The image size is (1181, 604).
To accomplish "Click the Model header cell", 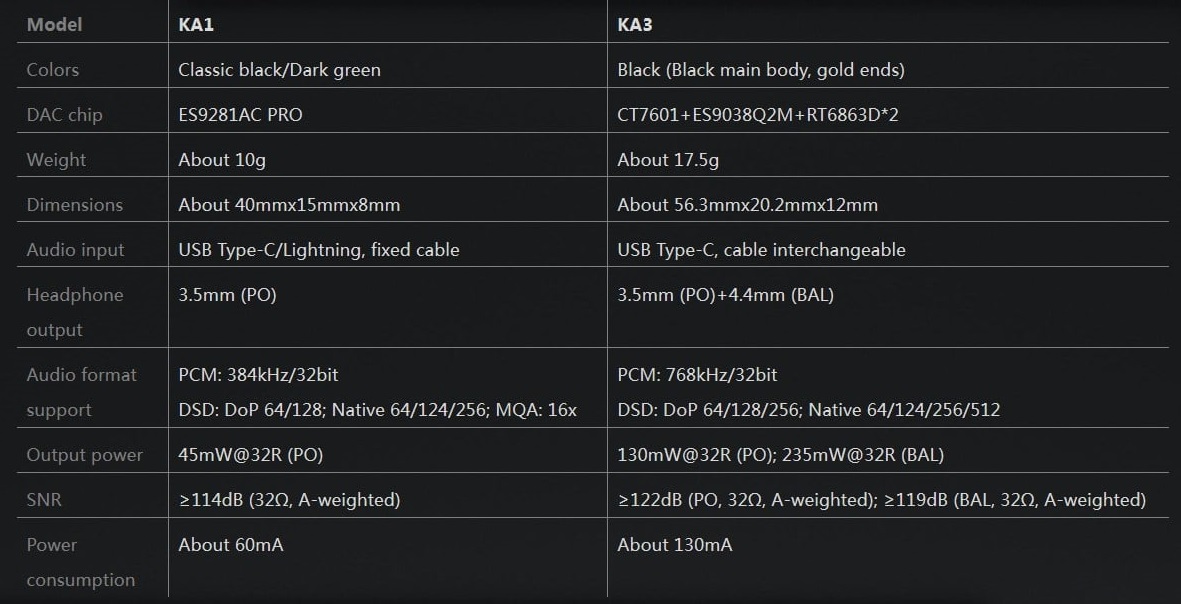I will pyautogui.click(x=54, y=24).
